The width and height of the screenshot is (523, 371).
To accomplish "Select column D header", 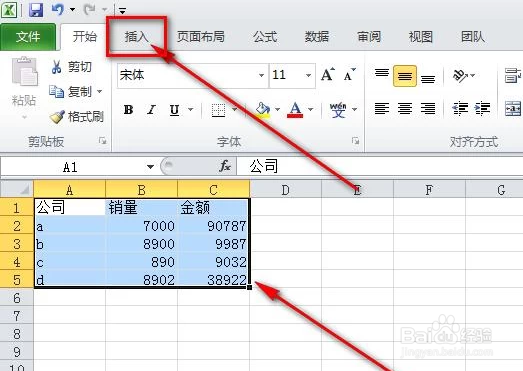I will click(286, 189).
